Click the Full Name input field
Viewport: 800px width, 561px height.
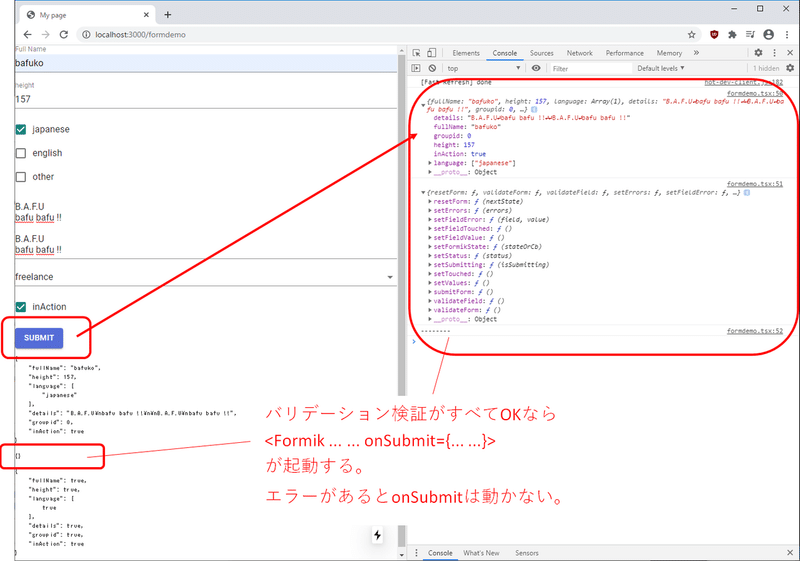click(x=206, y=63)
